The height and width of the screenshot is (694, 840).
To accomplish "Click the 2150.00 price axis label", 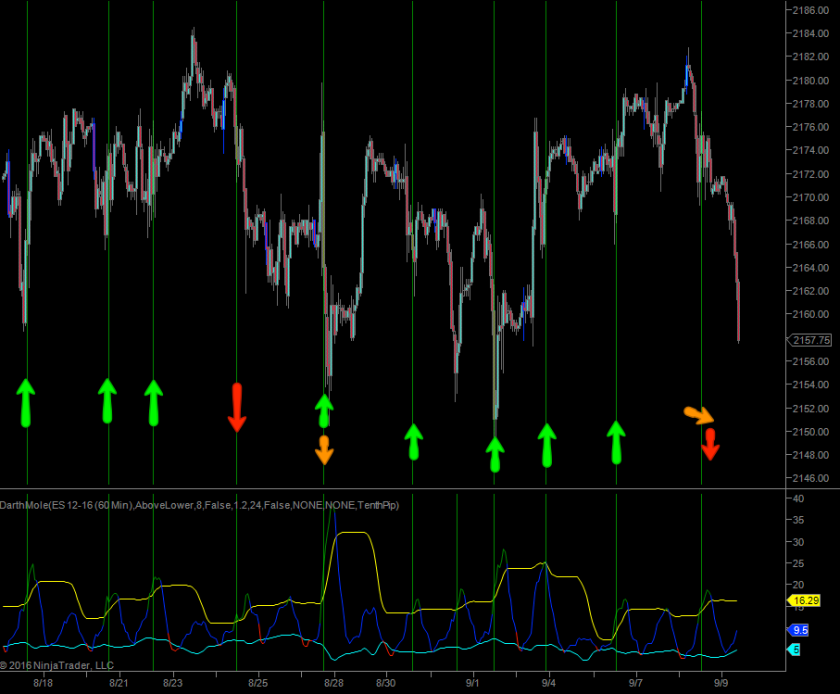I will 811,431.
